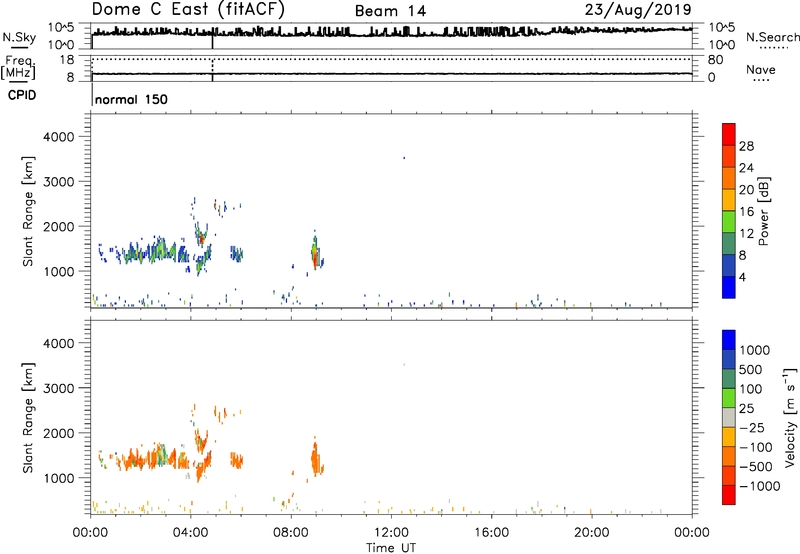
Task: Click the "28" power color bar label
Action: point(746,146)
